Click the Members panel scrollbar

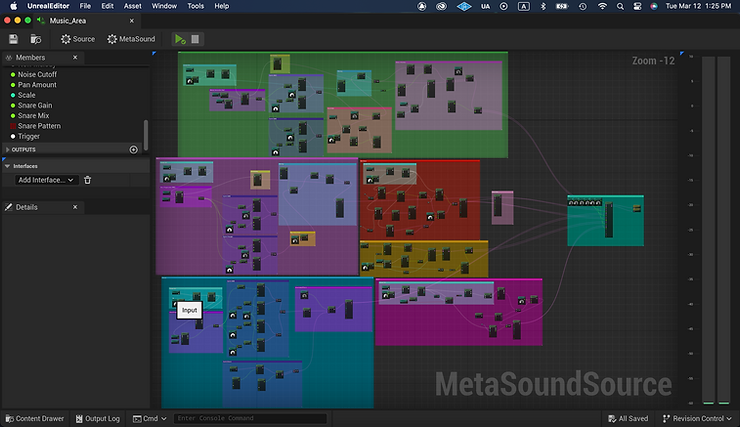tap(146, 134)
